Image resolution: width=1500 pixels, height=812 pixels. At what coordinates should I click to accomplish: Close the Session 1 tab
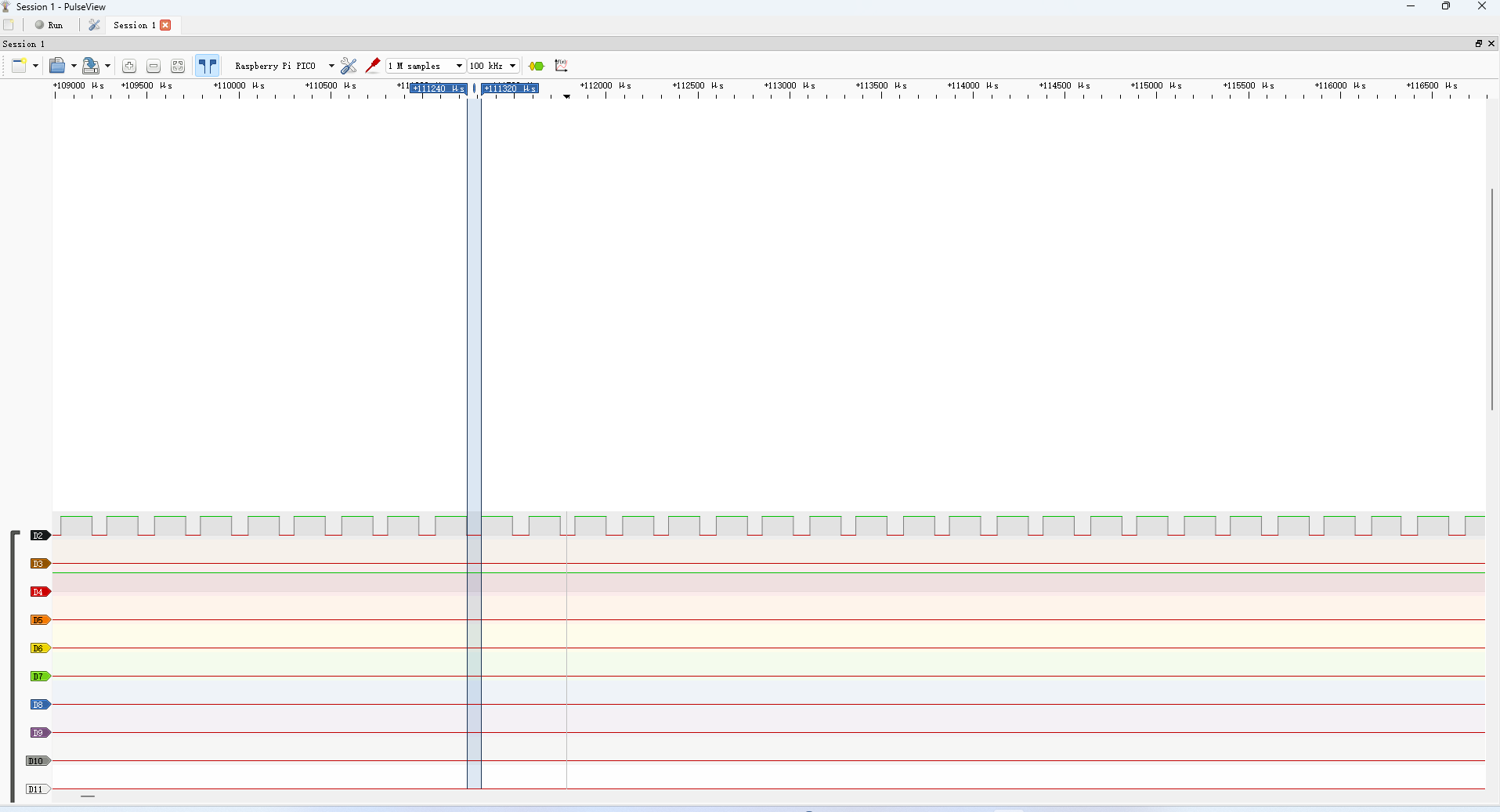(x=165, y=25)
